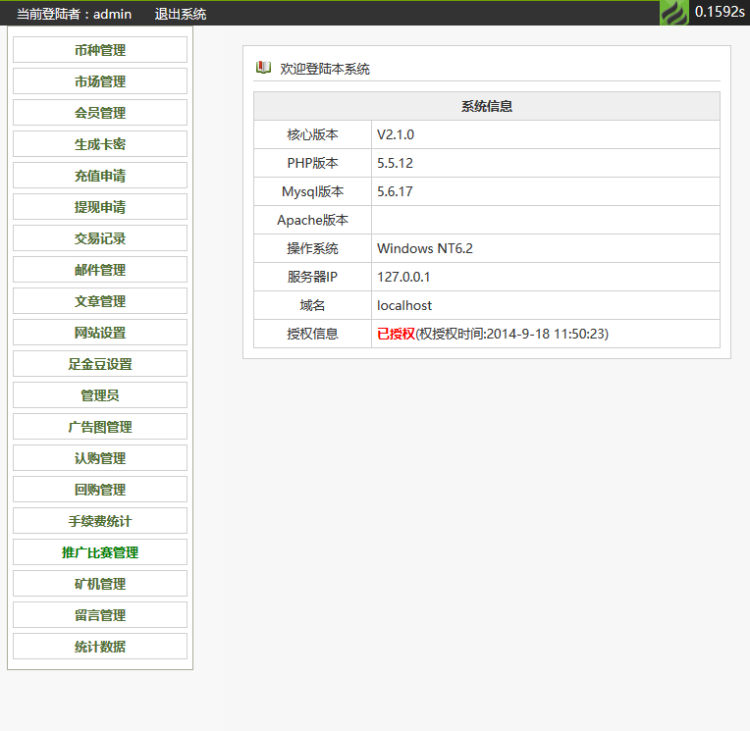Open 认购管理 menu
750x731 pixels.
click(x=100, y=458)
